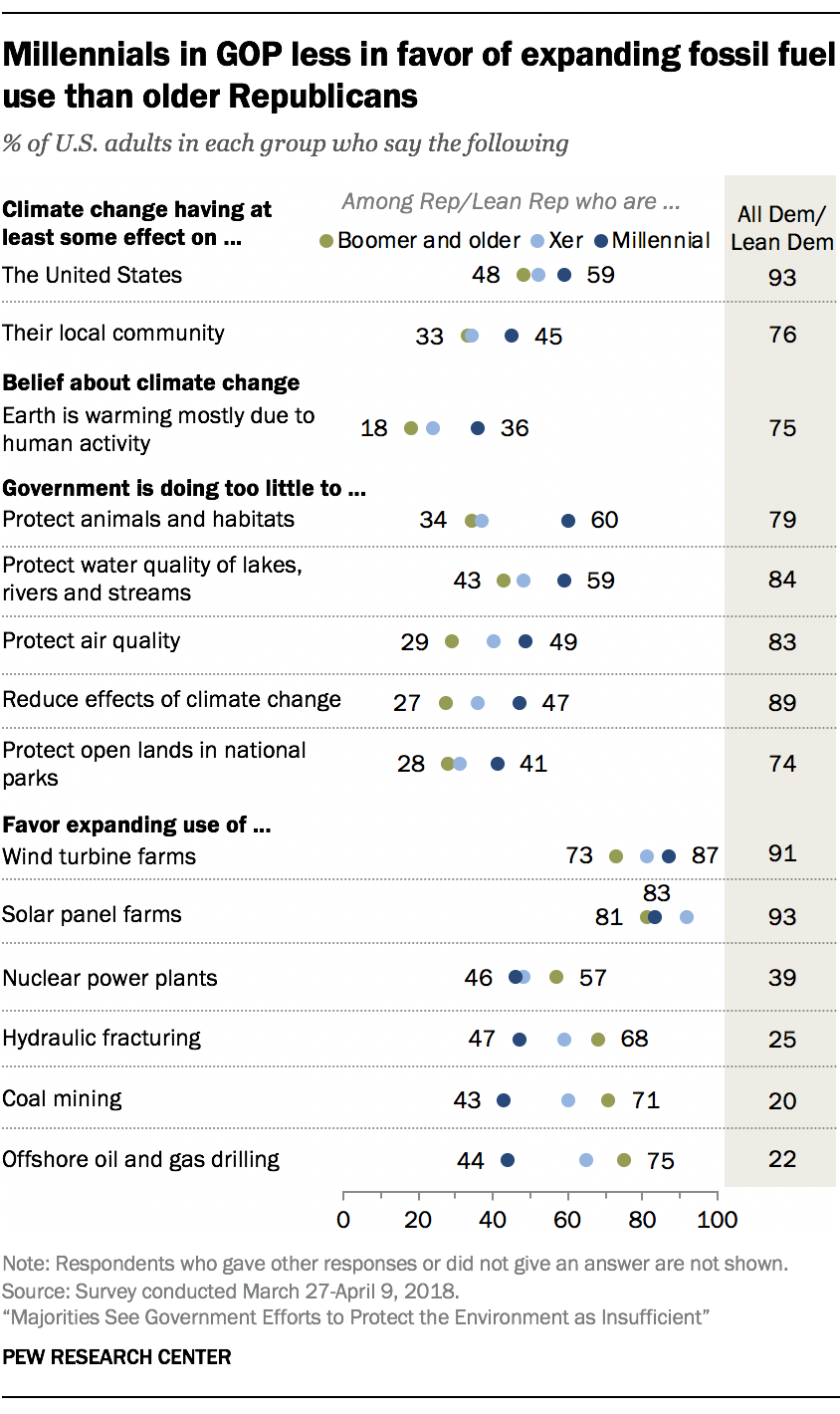Click the PEW RESEARCH CENTER label

(116, 1356)
